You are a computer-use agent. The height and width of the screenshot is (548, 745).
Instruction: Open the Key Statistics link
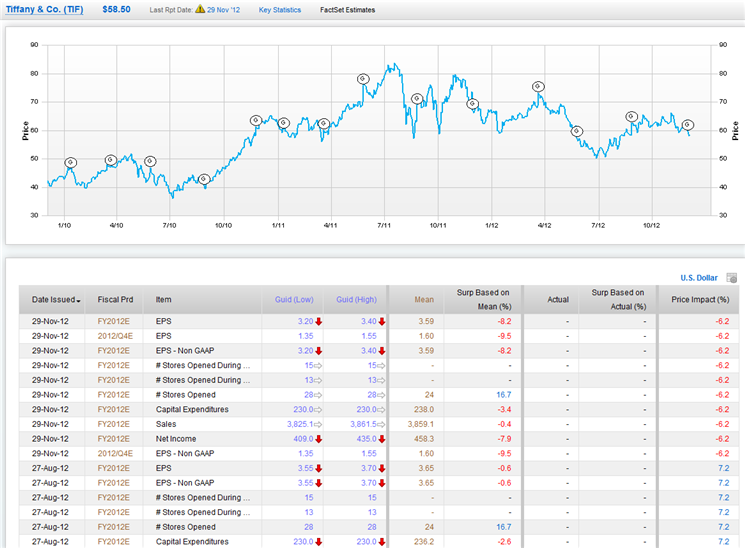(x=280, y=10)
